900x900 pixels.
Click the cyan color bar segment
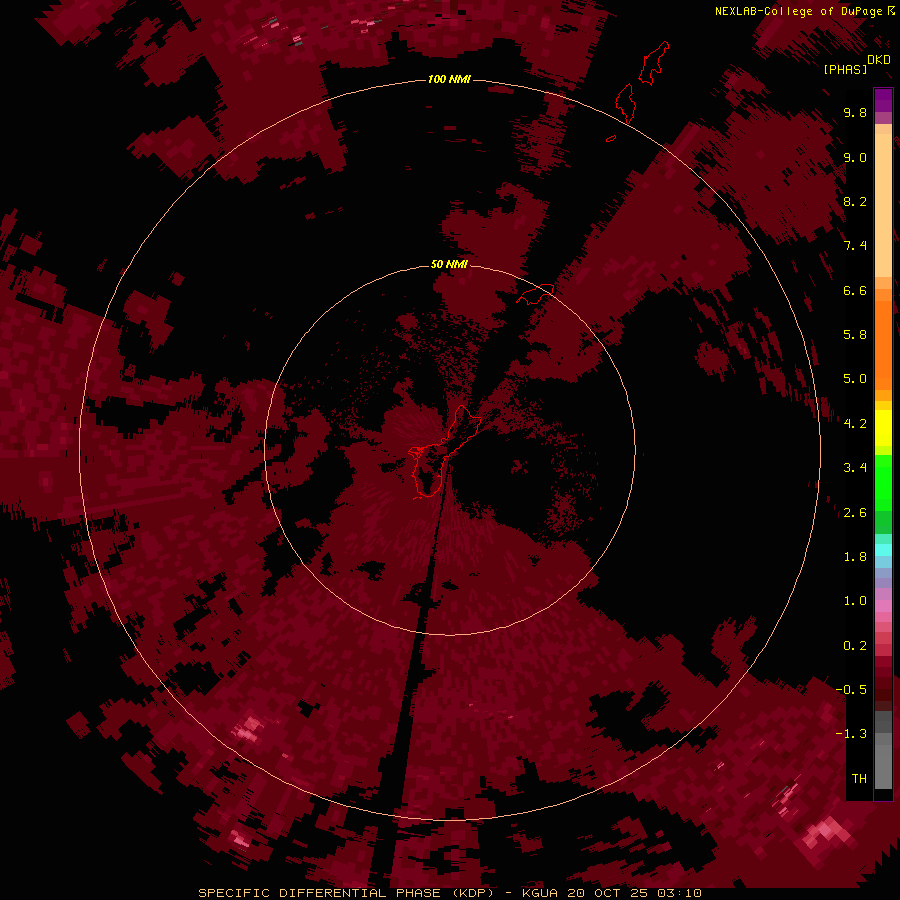(883, 550)
